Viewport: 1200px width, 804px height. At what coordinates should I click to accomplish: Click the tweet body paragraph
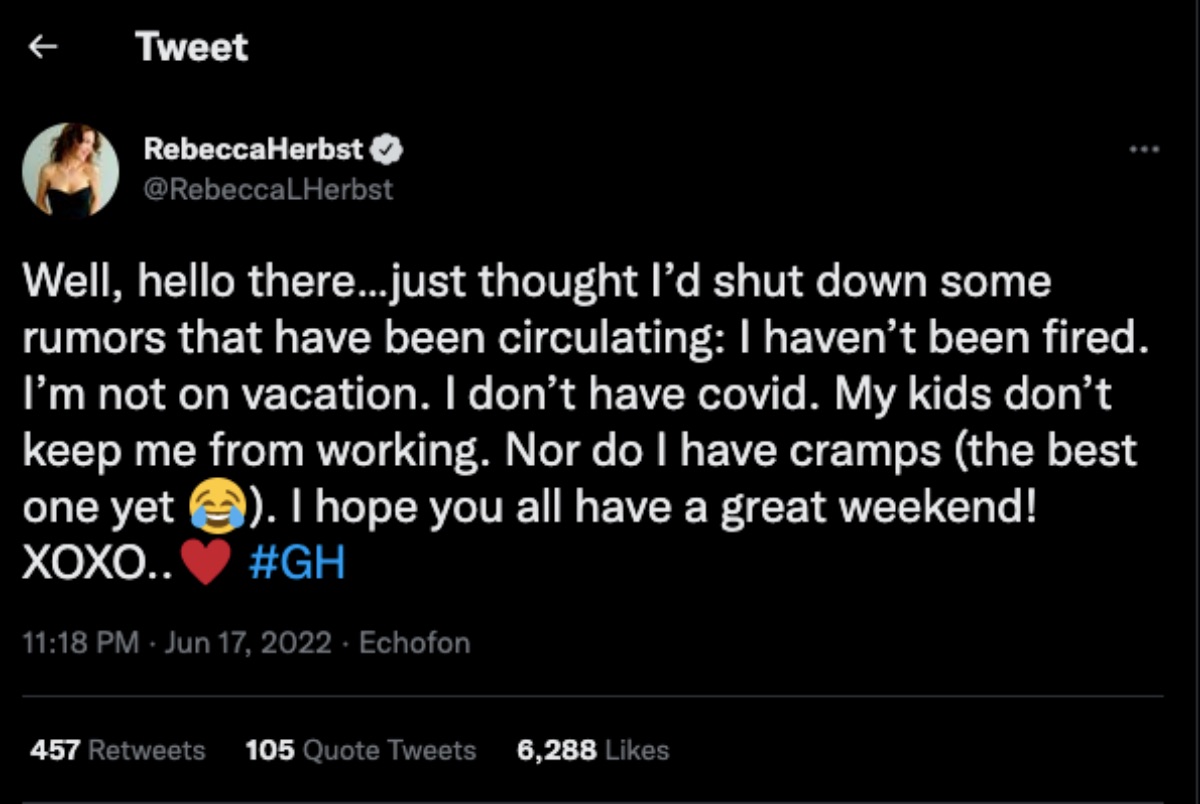[x=580, y=420]
